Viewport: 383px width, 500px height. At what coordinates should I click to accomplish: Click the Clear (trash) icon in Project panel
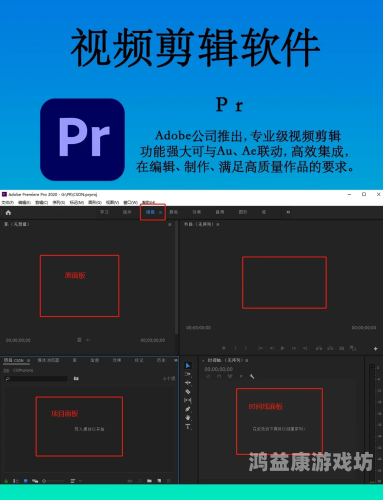(x=169, y=481)
